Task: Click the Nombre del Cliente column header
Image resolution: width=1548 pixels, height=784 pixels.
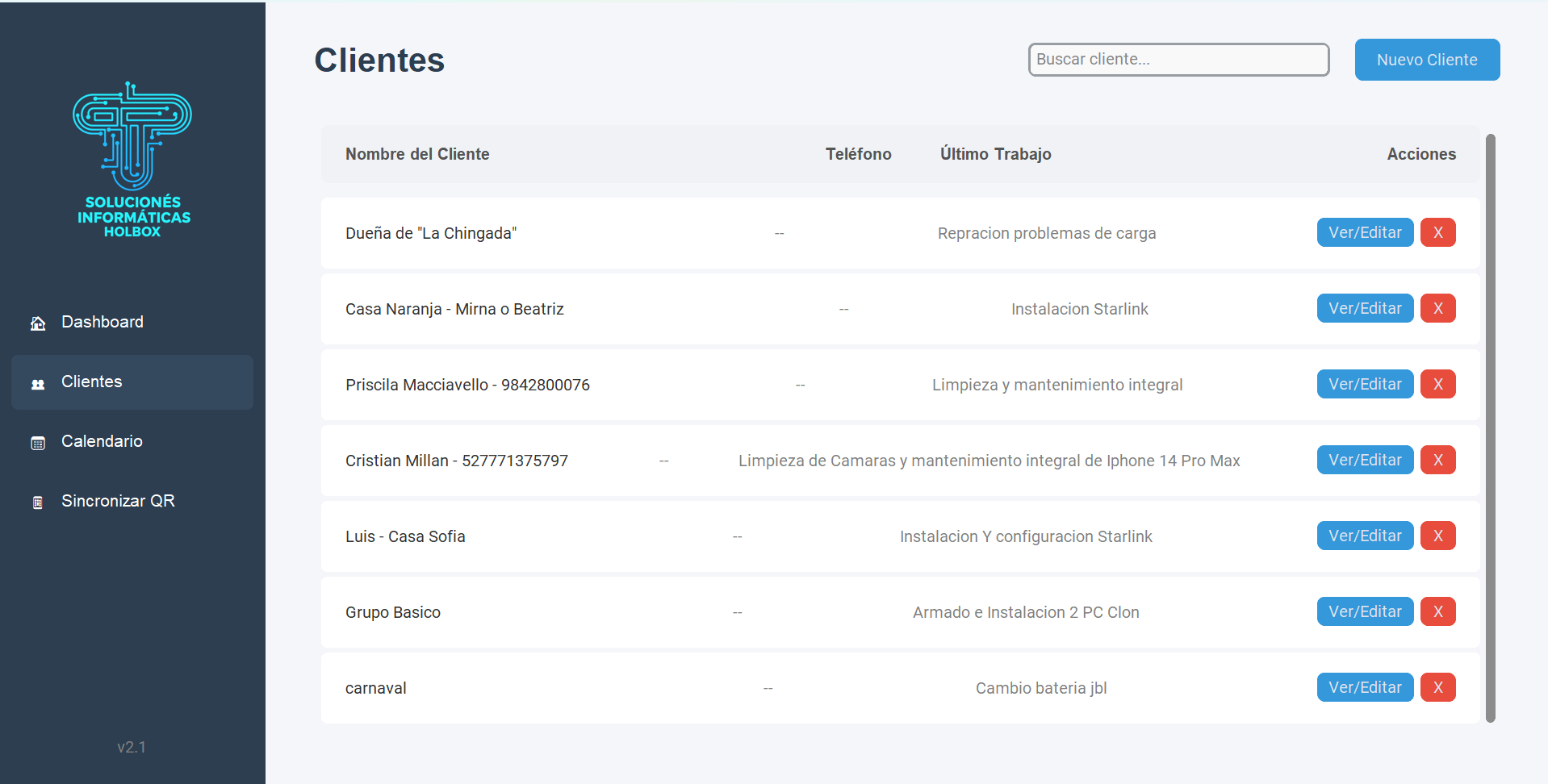Action: [x=417, y=154]
